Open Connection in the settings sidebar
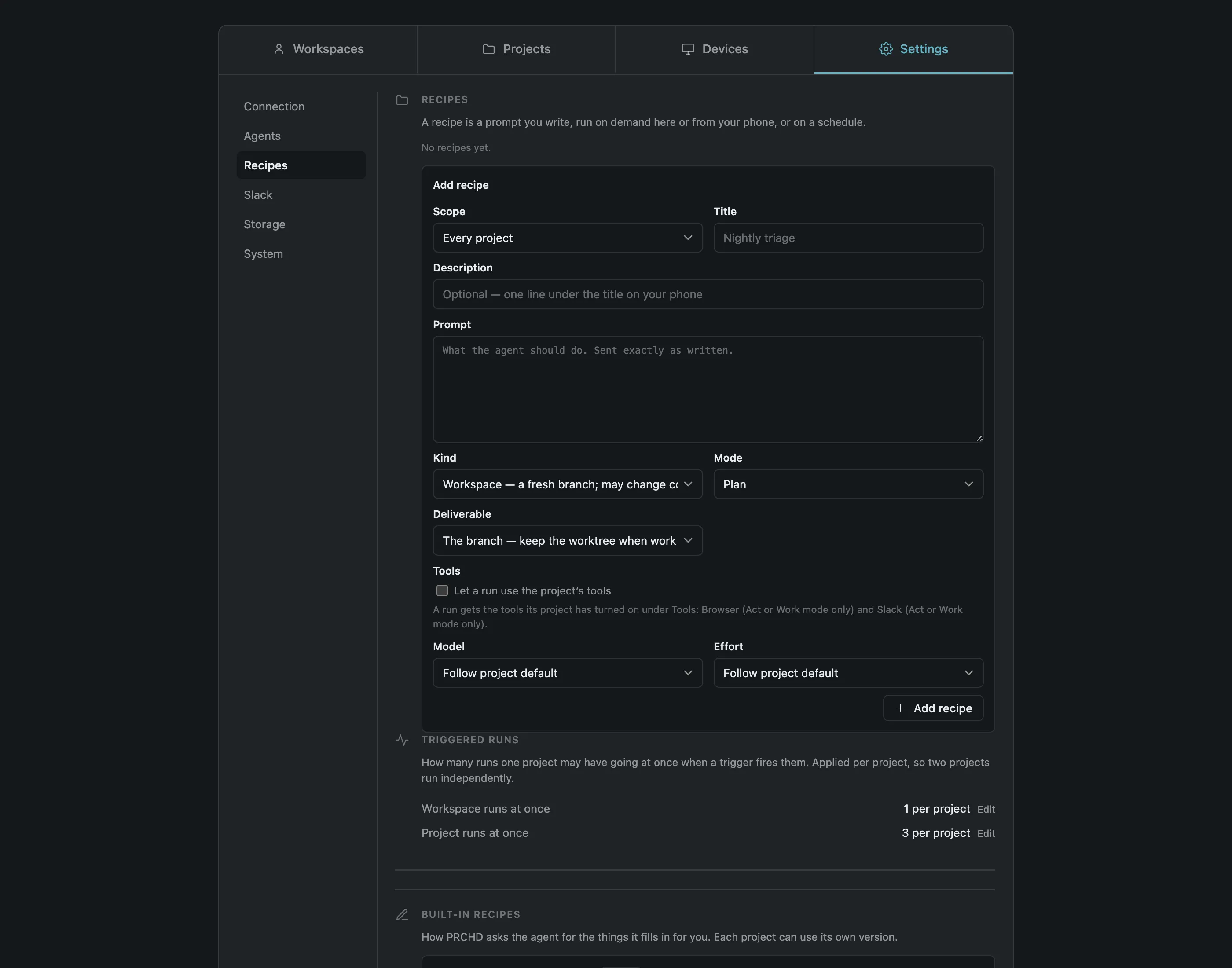 tap(301, 106)
